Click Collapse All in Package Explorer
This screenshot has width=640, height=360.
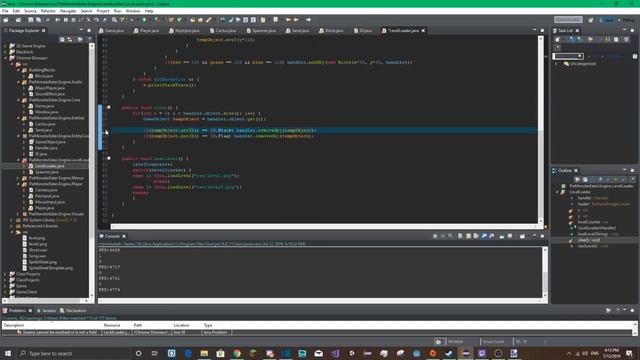[62, 39]
